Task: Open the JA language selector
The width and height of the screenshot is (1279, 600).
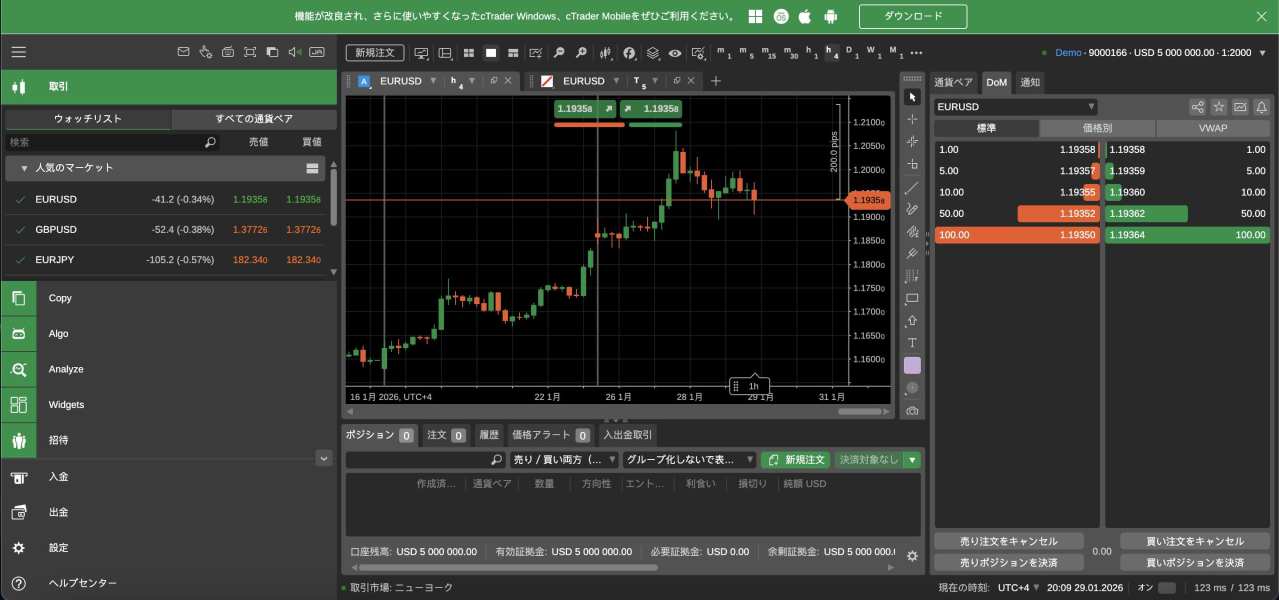Action: tap(317, 52)
